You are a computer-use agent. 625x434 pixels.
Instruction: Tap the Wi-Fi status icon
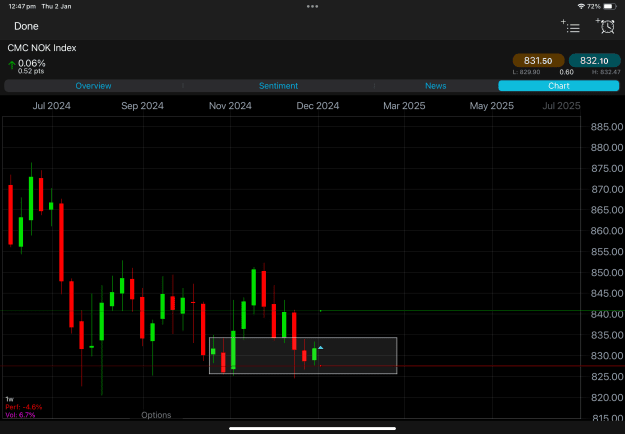pos(581,6)
